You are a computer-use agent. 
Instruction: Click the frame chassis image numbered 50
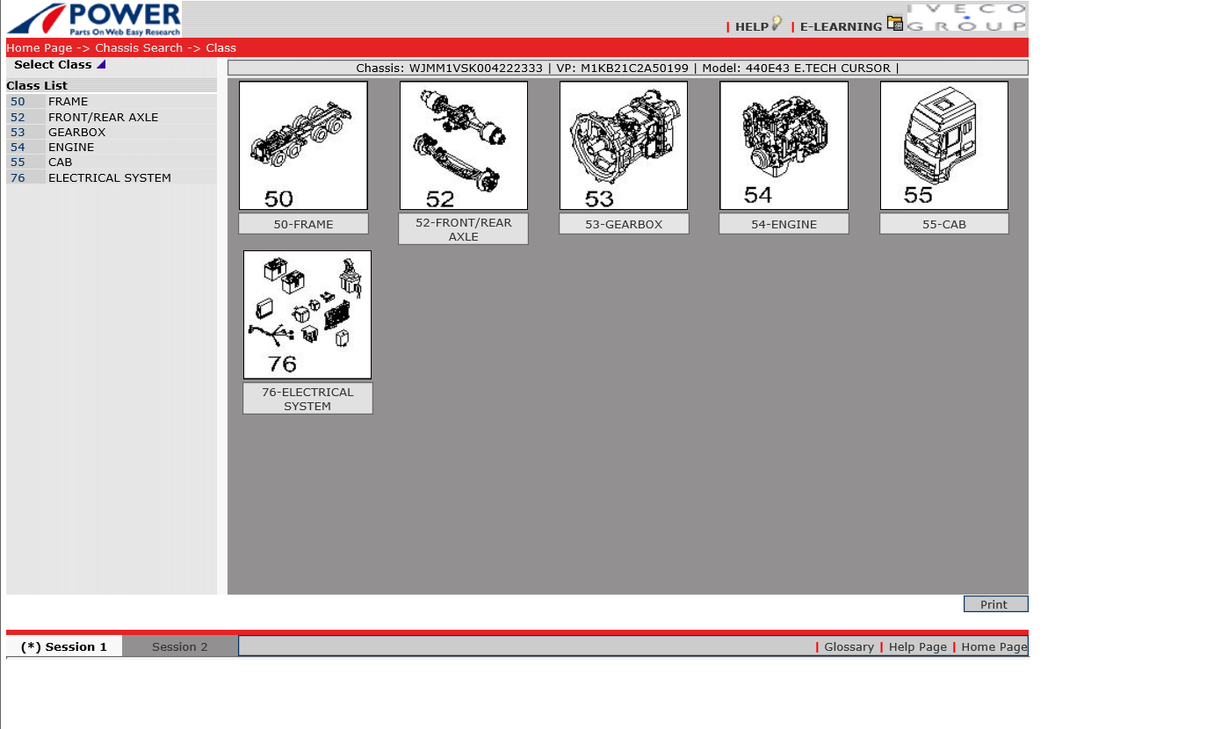pyautogui.click(x=303, y=145)
